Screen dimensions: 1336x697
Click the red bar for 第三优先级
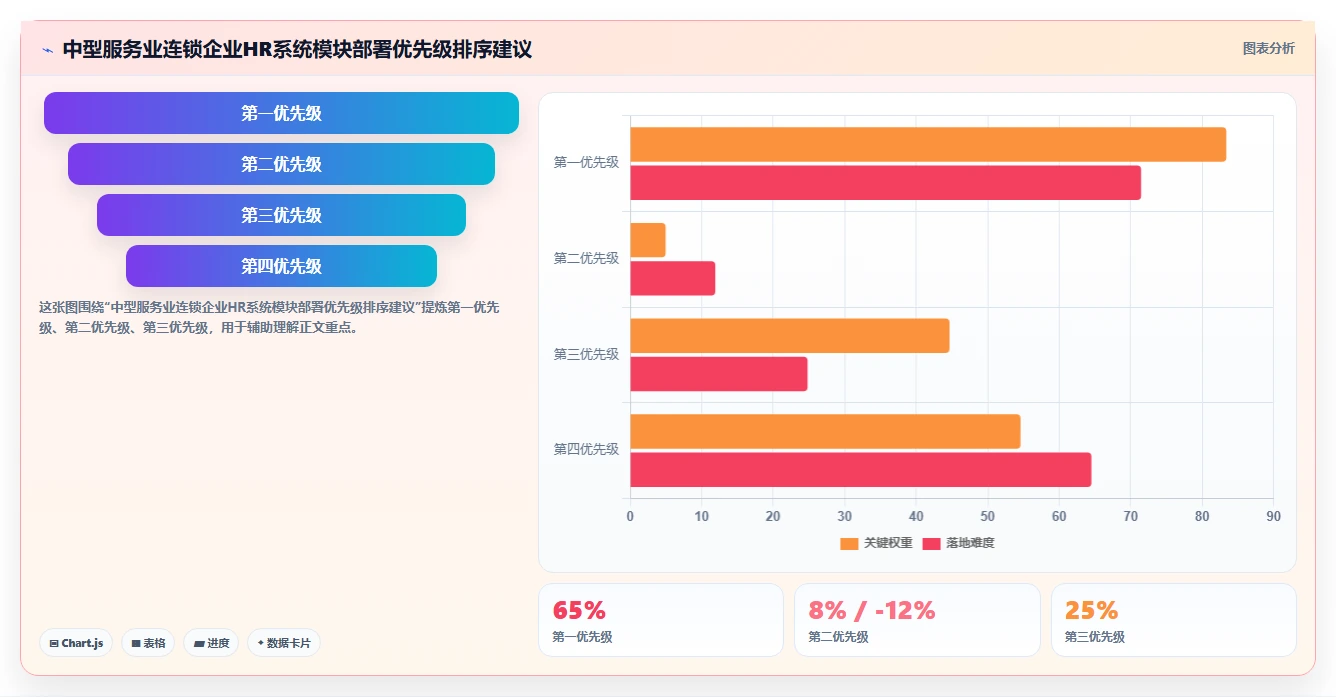(x=719, y=374)
